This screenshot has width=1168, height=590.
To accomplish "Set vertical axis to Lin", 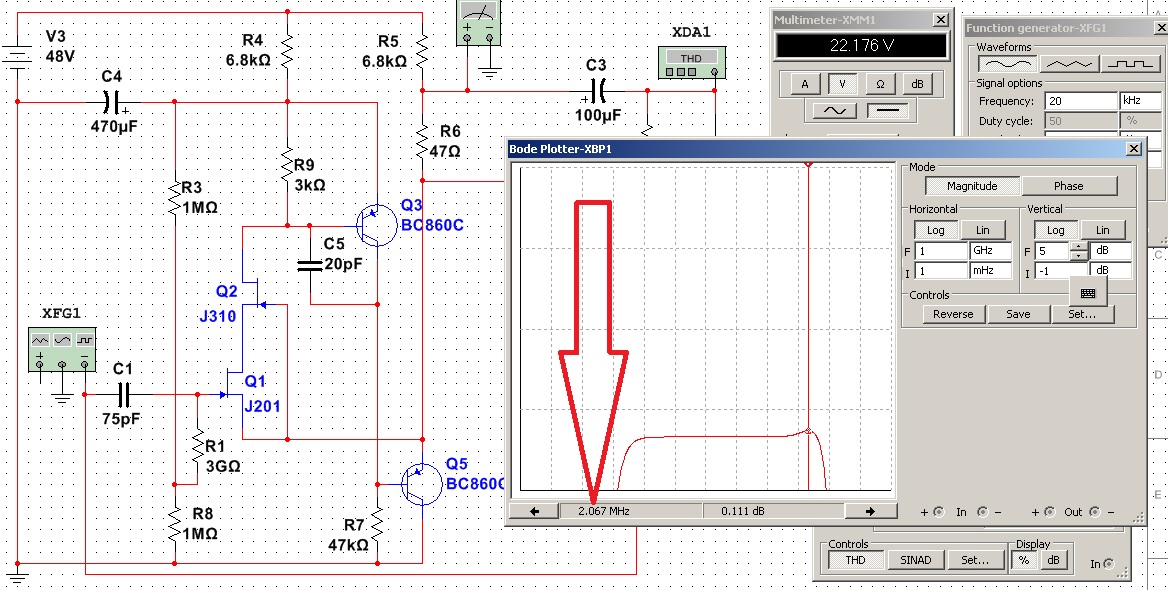I will point(1102,230).
